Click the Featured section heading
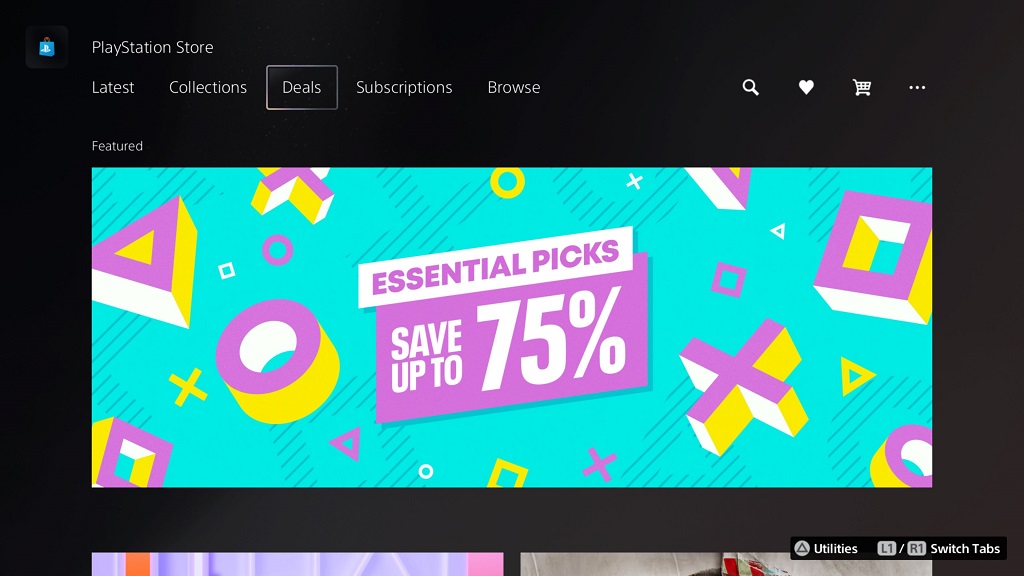The width and height of the screenshot is (1024, 576). tap(117, 146)
